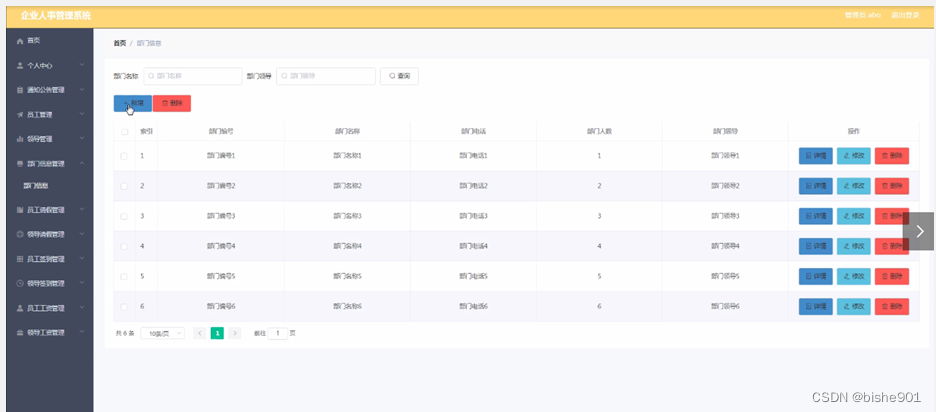This screenshot has height=412, width=936.
Task: Mark the checkbox on row 4
Action: point(124,246)
